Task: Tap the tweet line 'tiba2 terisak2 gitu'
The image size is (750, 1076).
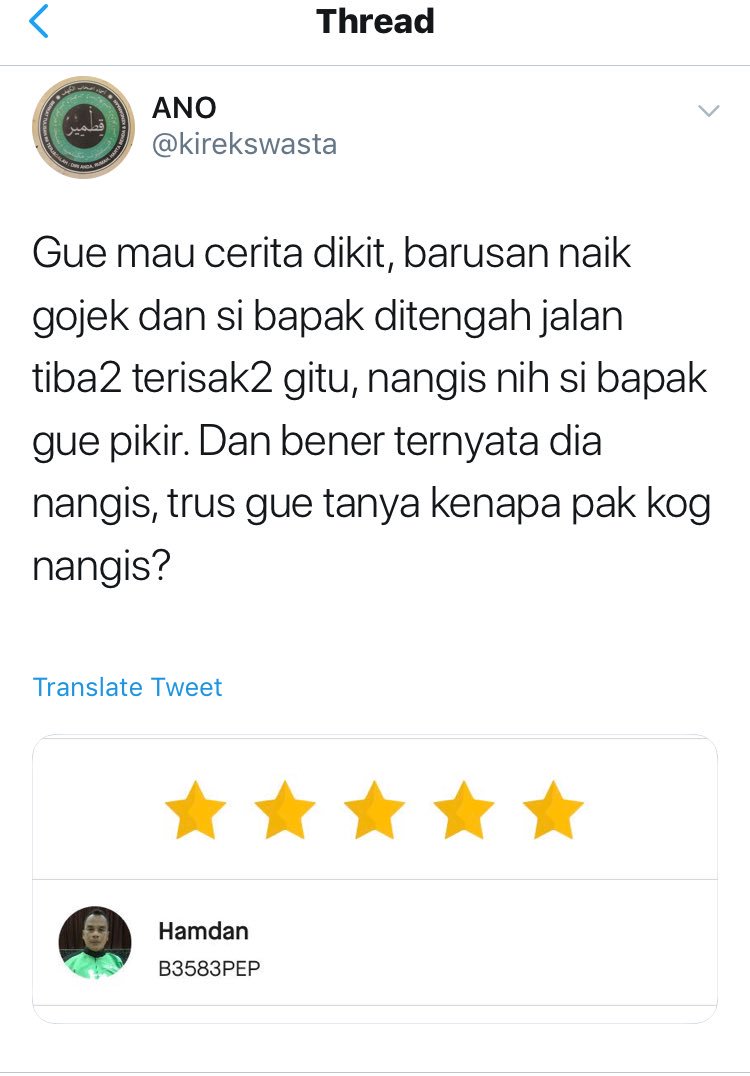Action: pos(369,379)
